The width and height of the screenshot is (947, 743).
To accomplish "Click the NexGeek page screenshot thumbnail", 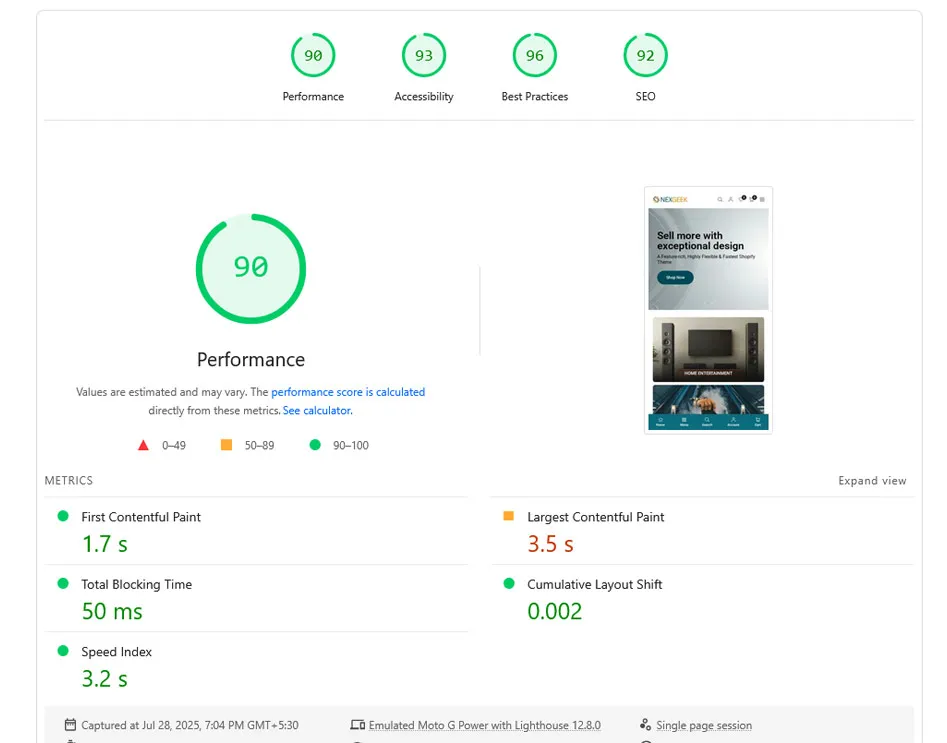I will click(708, 310).
